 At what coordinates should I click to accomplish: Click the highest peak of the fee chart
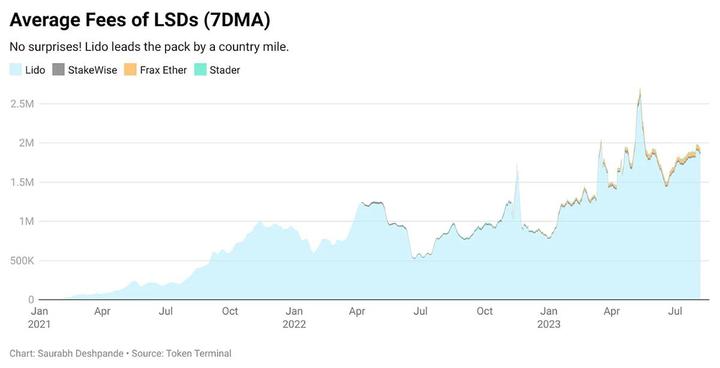pyautogui.click(x=640, y=91)
